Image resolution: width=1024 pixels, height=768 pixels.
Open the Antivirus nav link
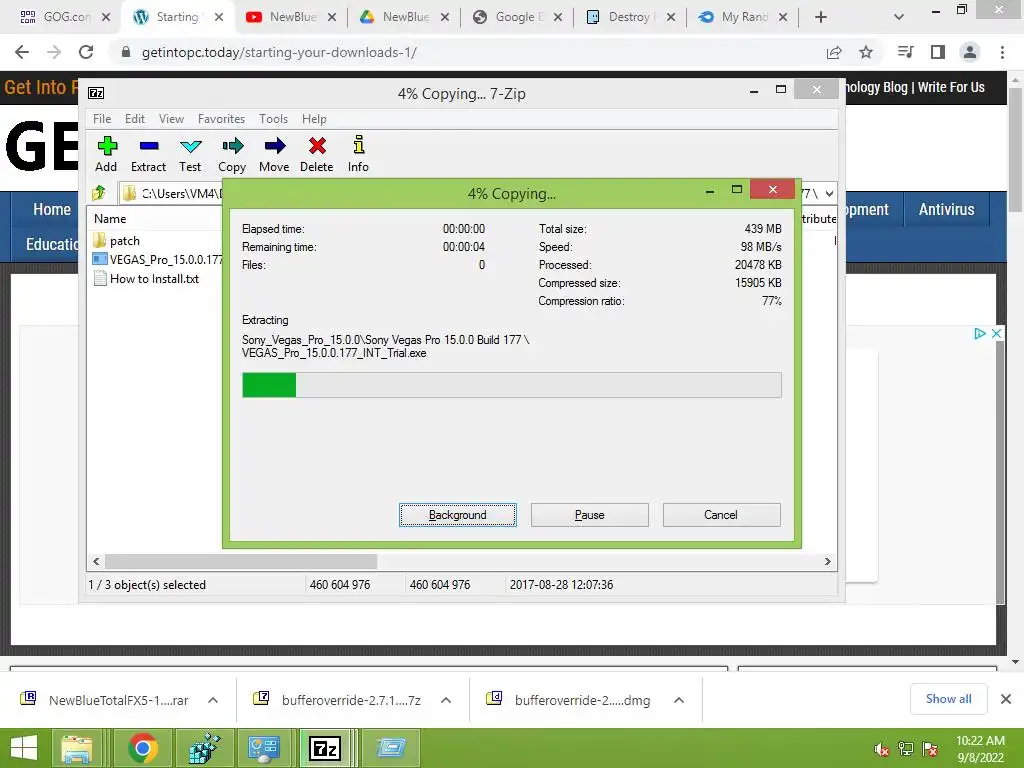tap(946, 210)
